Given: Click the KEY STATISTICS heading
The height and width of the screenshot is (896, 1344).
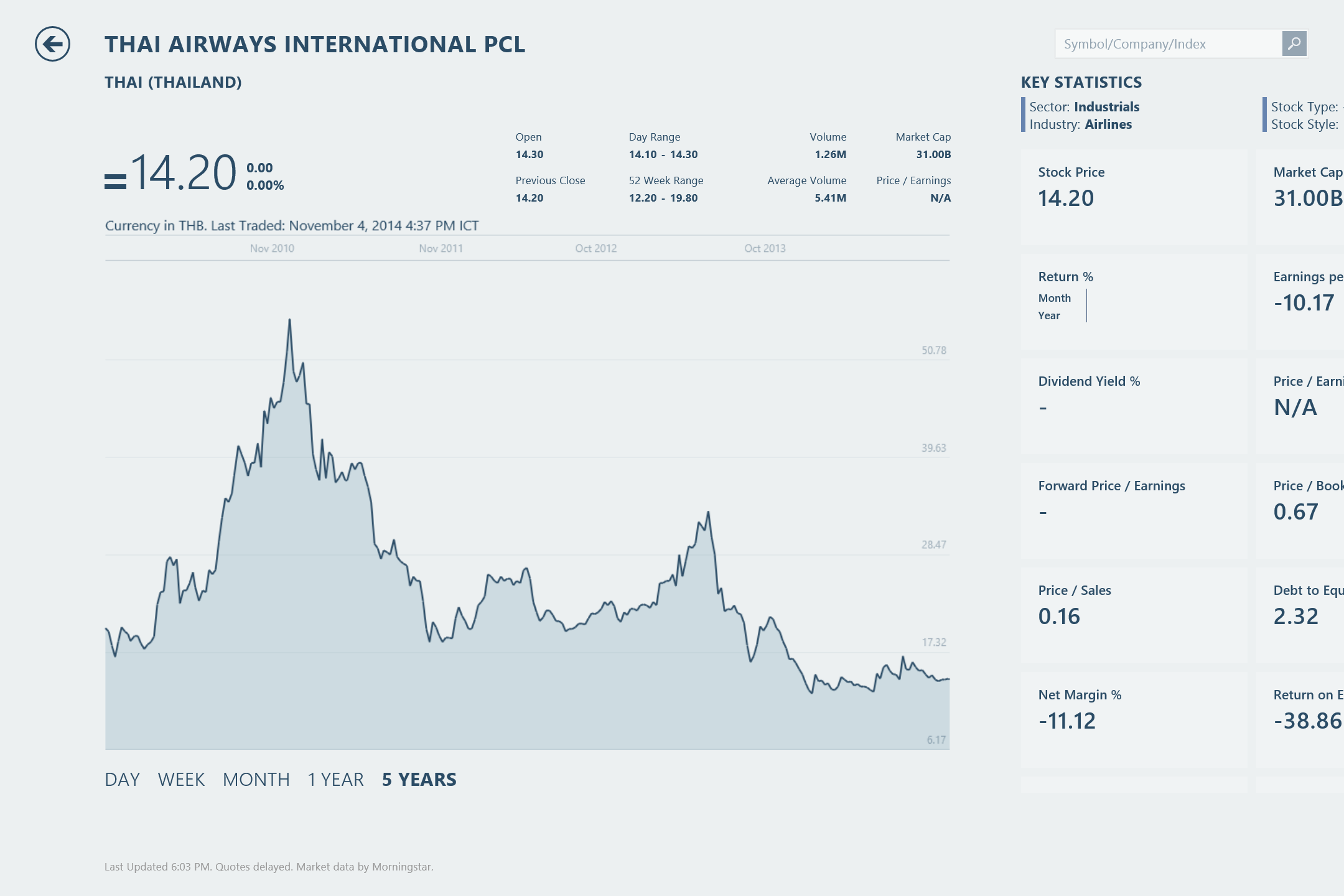Looking at the screenshot, I should pyautogui.click(x=1081, y=82).
